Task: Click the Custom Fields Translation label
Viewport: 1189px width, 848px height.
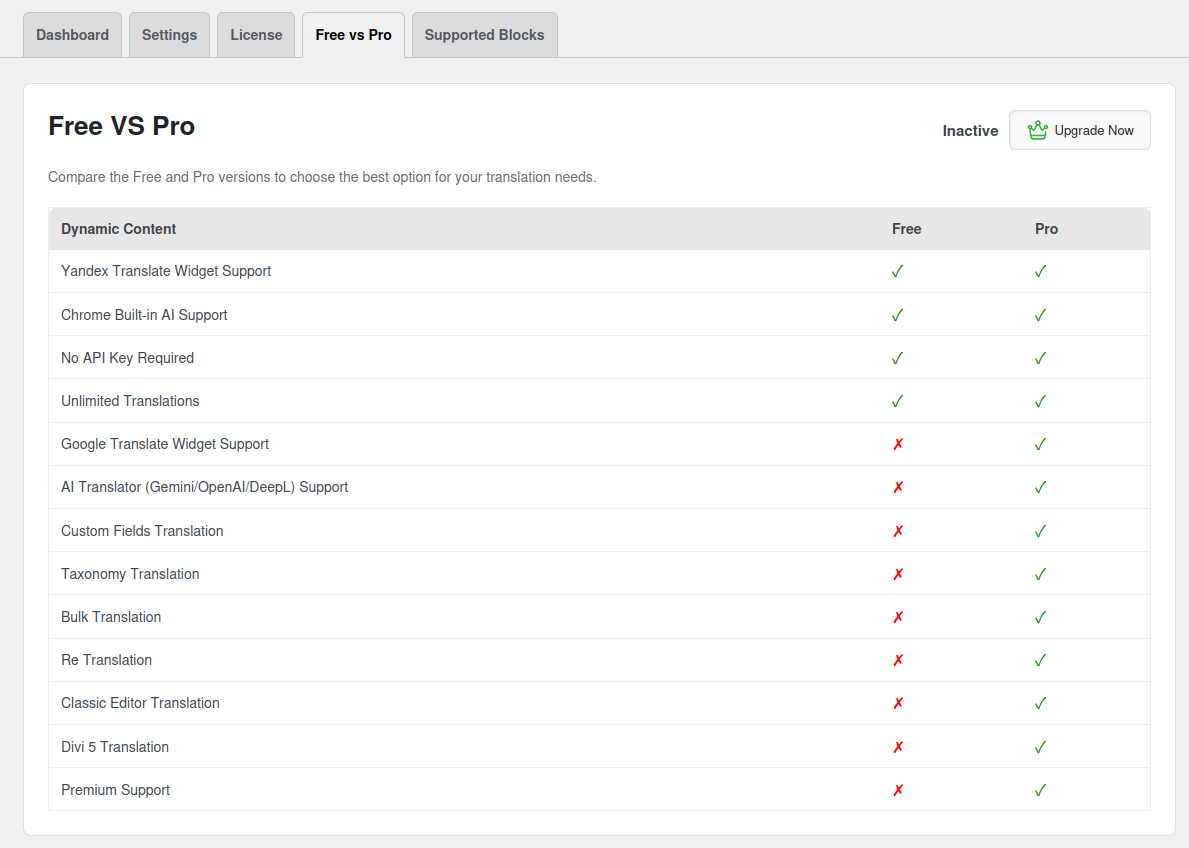Action: click(x=143, y=531)
